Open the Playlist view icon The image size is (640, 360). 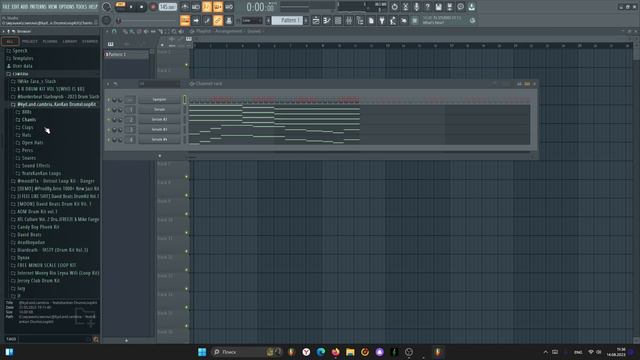(316, 20)
